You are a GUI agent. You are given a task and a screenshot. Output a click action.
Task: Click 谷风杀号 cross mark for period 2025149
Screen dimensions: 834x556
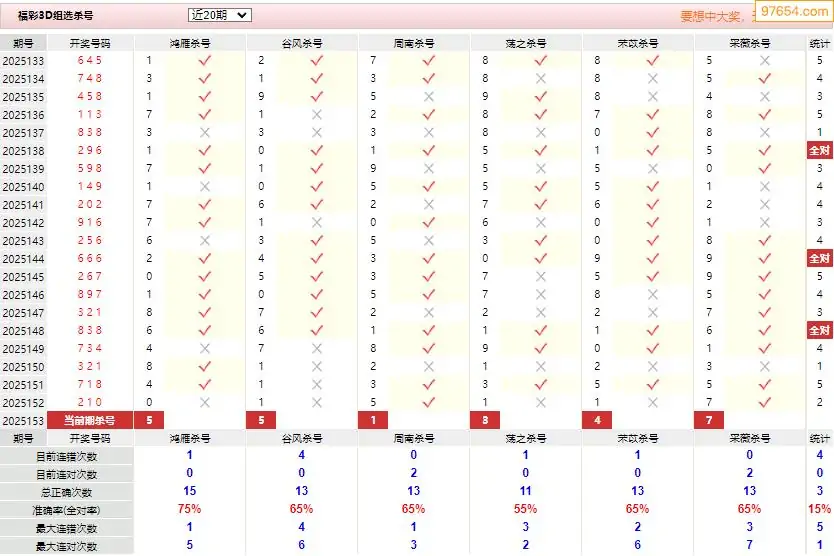coord(317,348)
